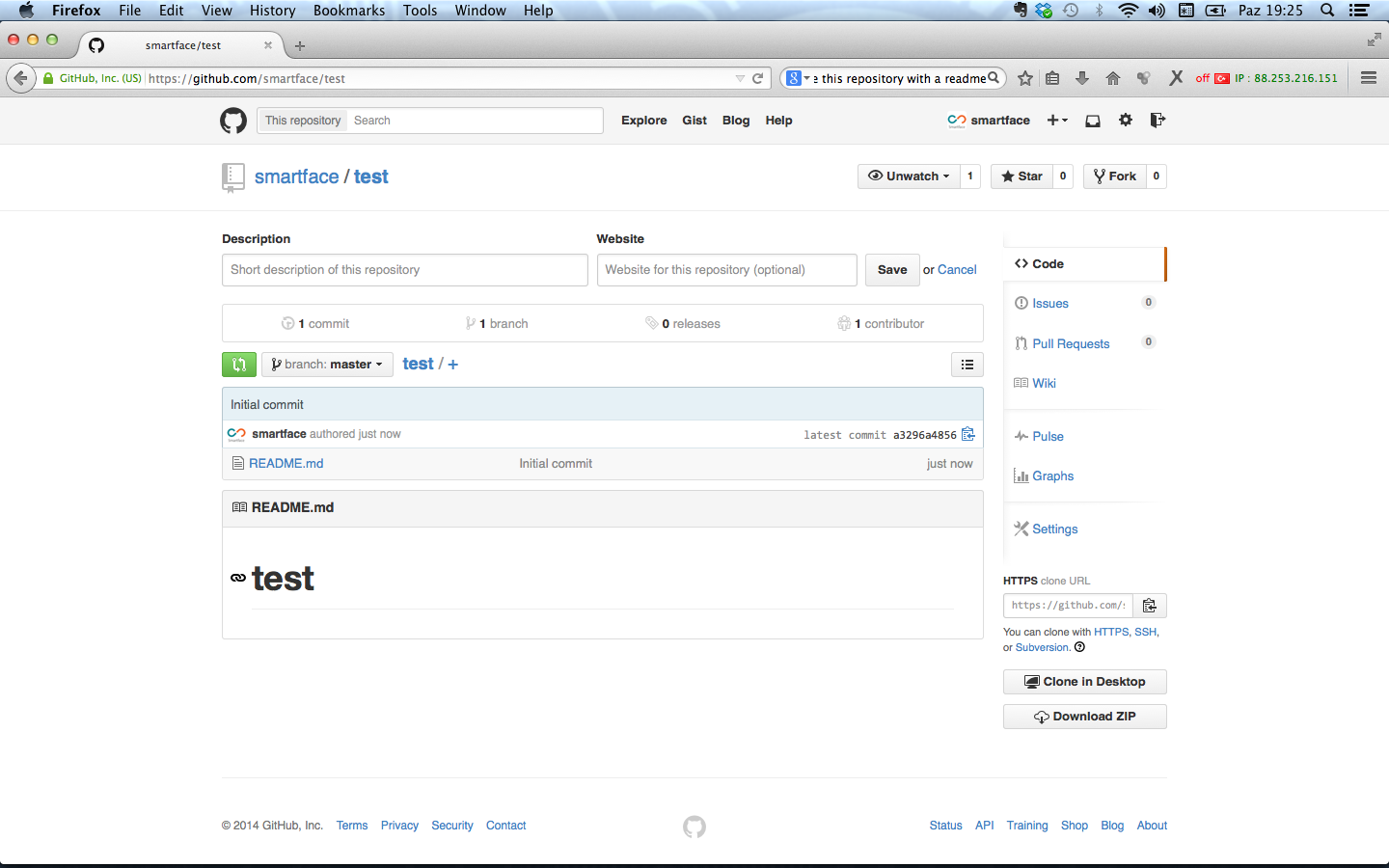
Task: Open a new browser tab with plus
Action: [x=300, y=45]
